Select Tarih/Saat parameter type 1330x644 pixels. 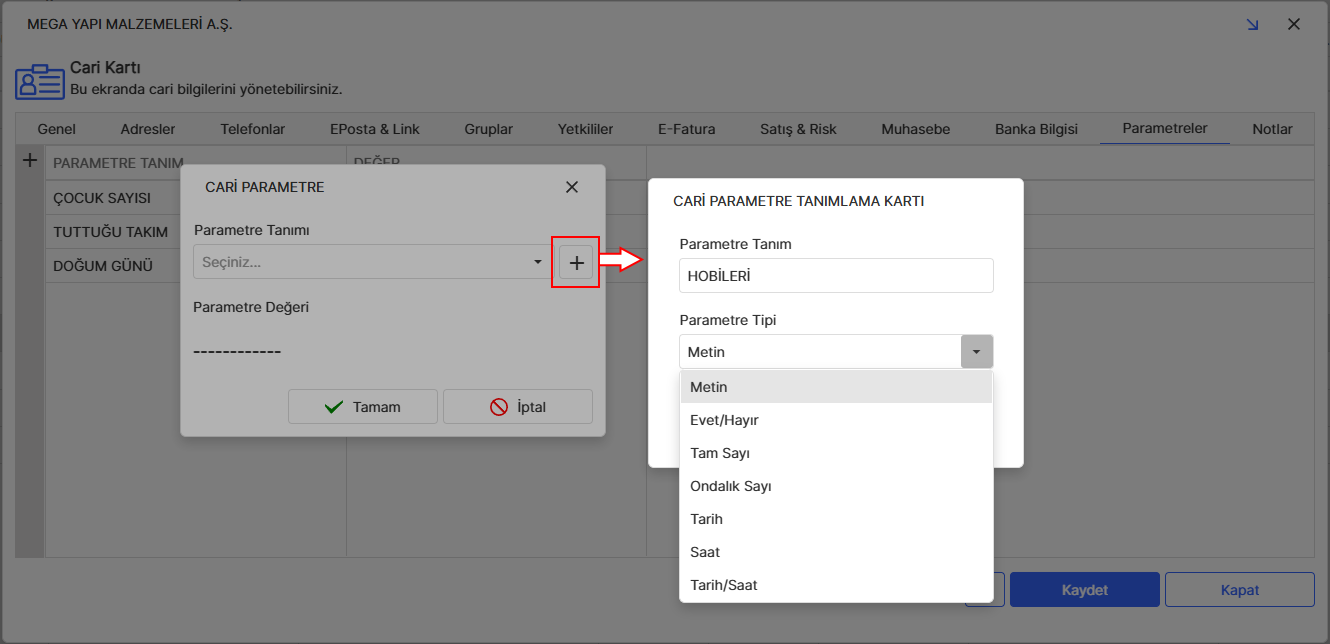coord(723,585)
